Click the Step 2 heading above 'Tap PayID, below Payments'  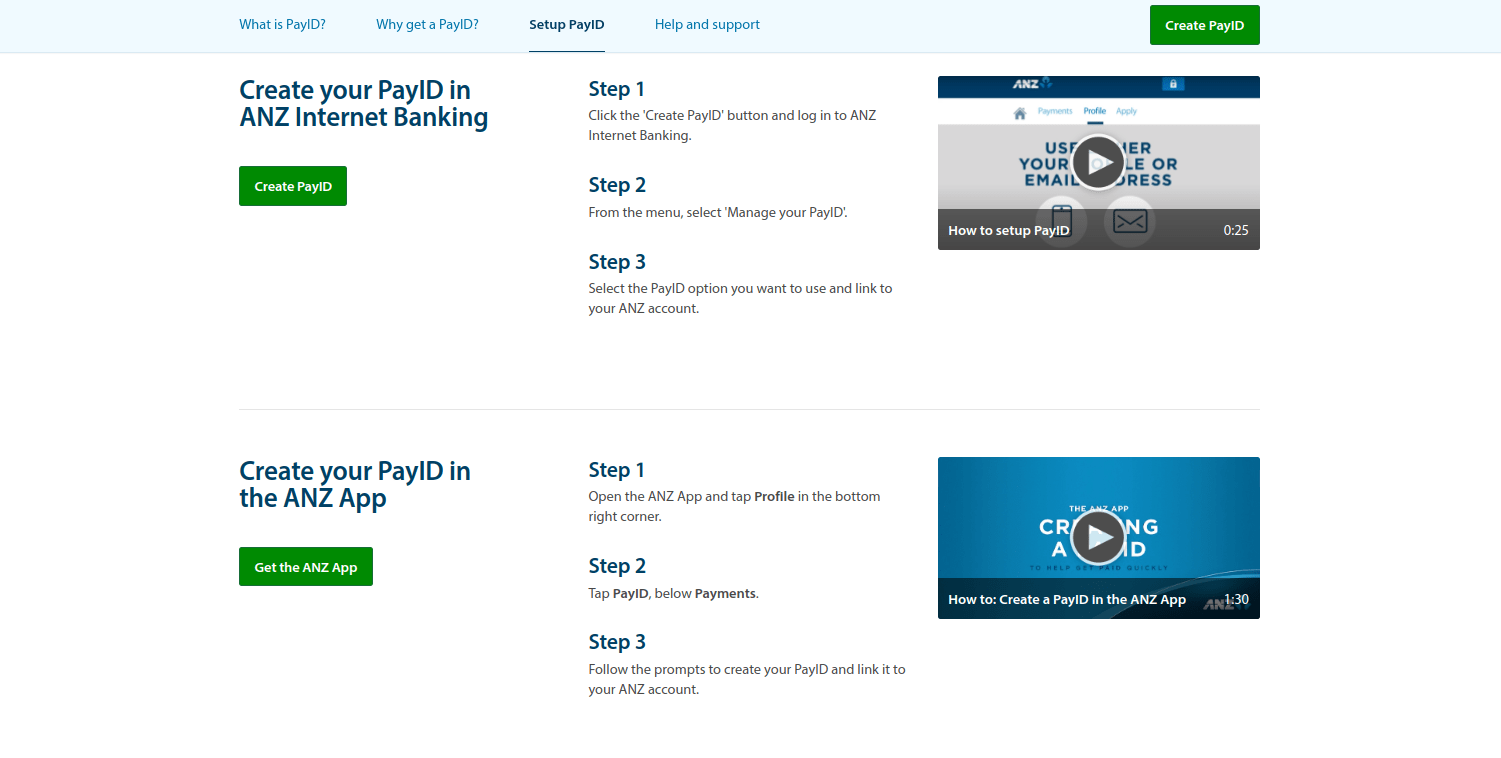click(617, 566)
